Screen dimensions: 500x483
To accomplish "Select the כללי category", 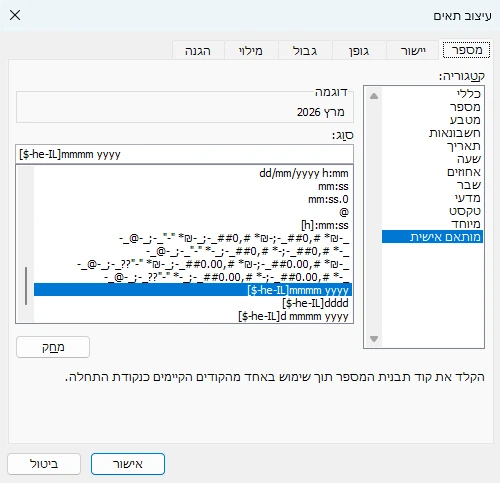I will (x=432, y=94).
